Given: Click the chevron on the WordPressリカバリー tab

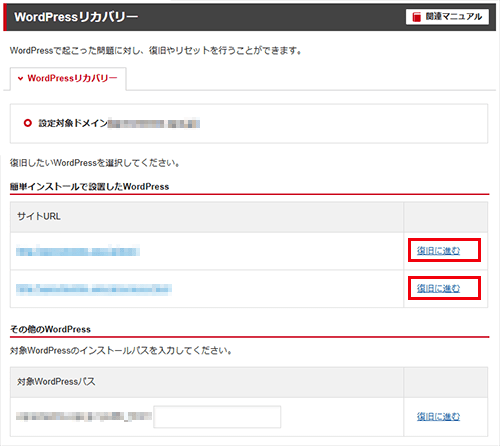Looking at the screenshot, I should point(20,79).
